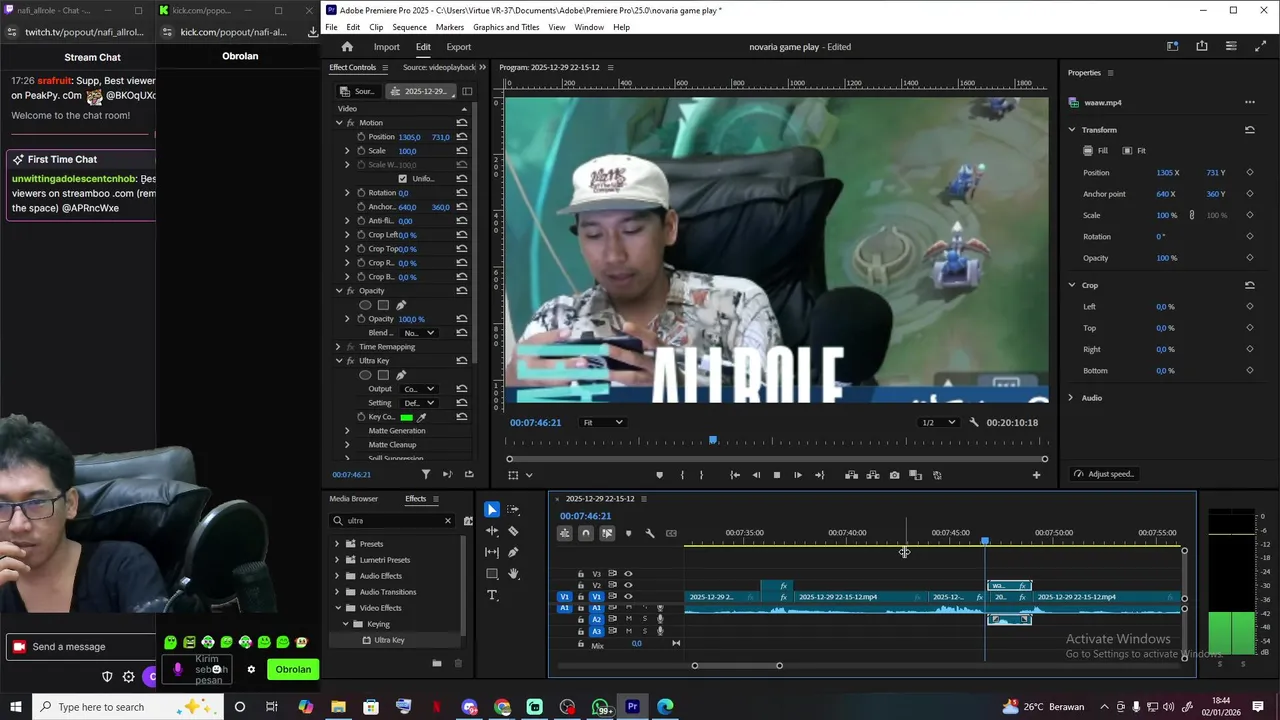
Task: Toggle visibility eye of track V3
Action: pyautogui.click(x=628, y=574)
